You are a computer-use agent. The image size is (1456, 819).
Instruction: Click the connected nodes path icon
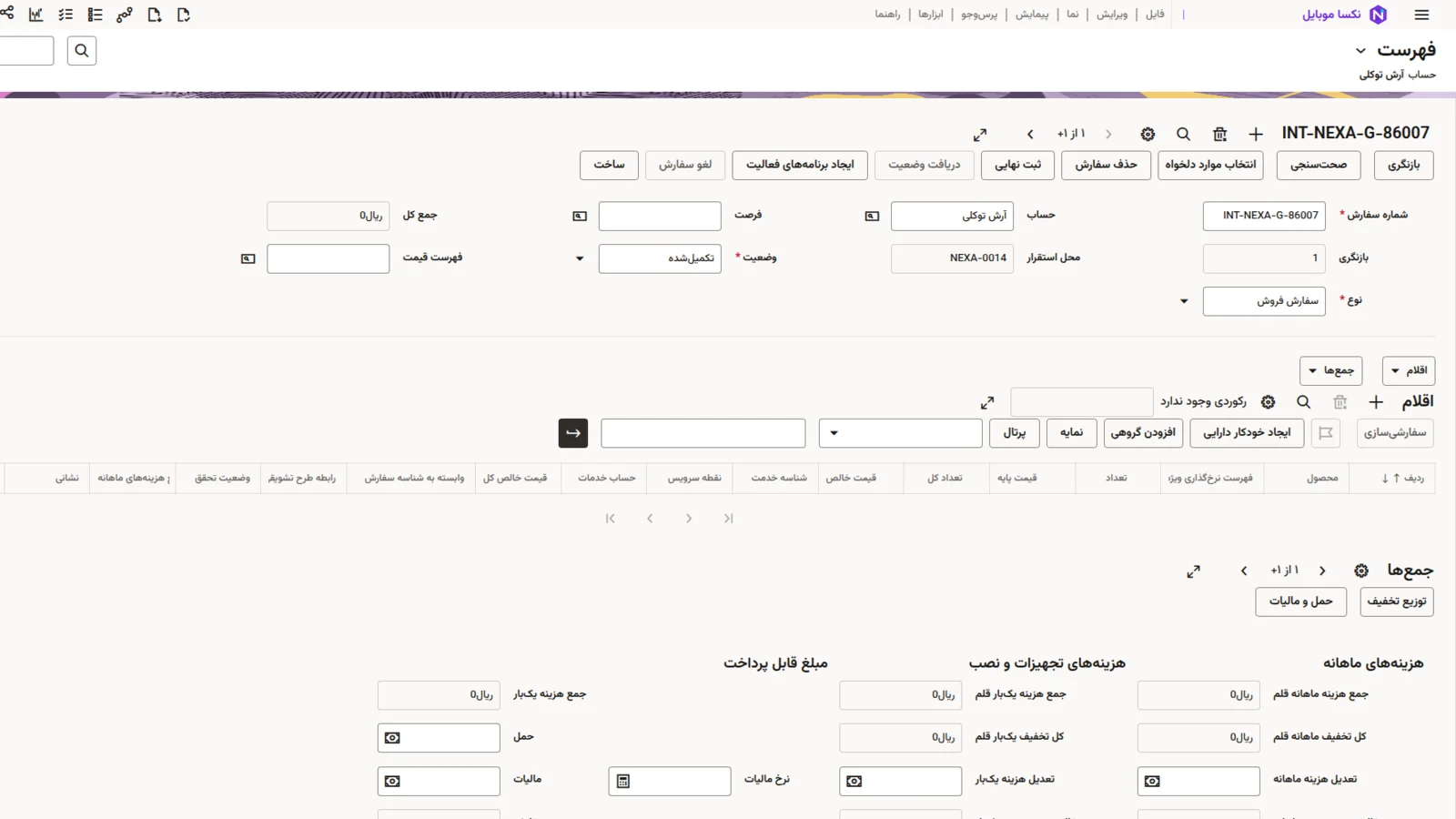point(125,15)
